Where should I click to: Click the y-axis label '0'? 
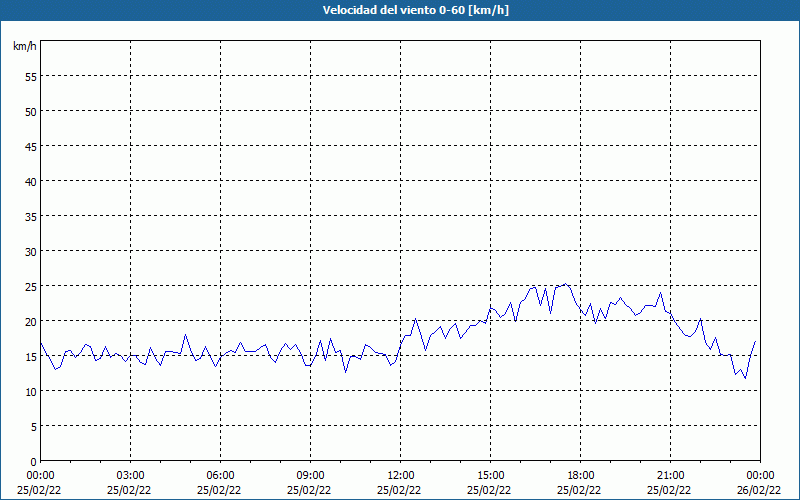[x=34, y=462]
